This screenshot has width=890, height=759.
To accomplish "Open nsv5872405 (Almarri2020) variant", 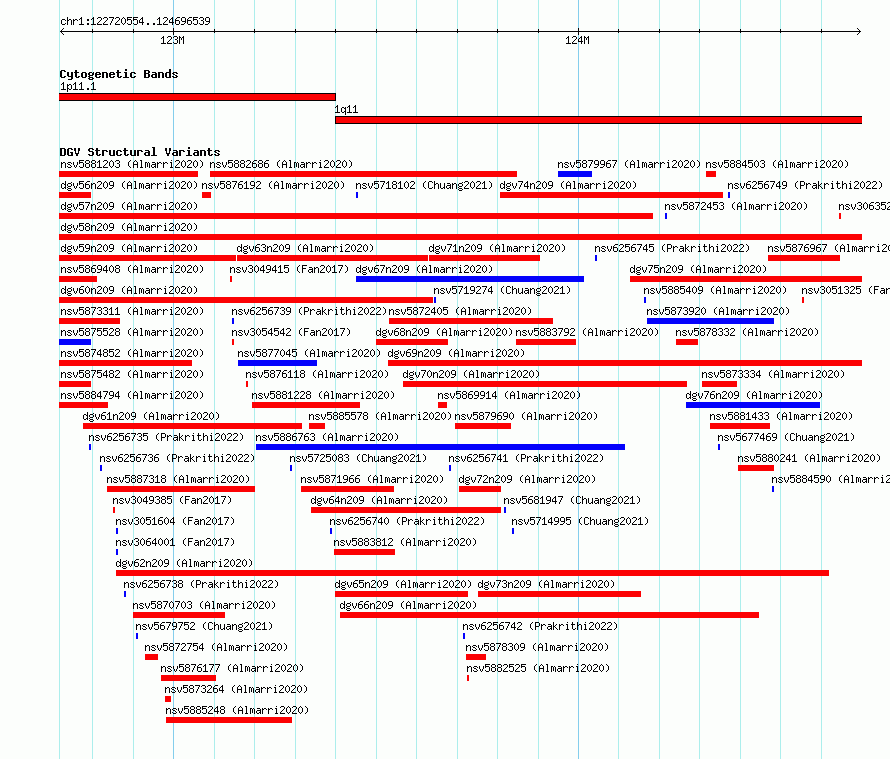I will [x=471, y=321].
